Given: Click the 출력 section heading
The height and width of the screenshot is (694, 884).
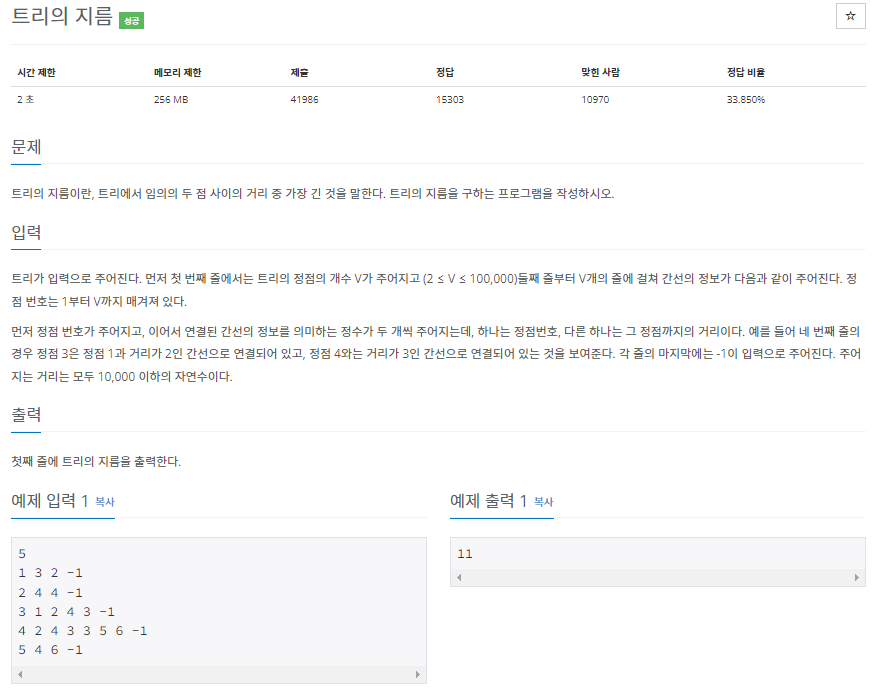Looking at the screenshot, I should (26, 415).
